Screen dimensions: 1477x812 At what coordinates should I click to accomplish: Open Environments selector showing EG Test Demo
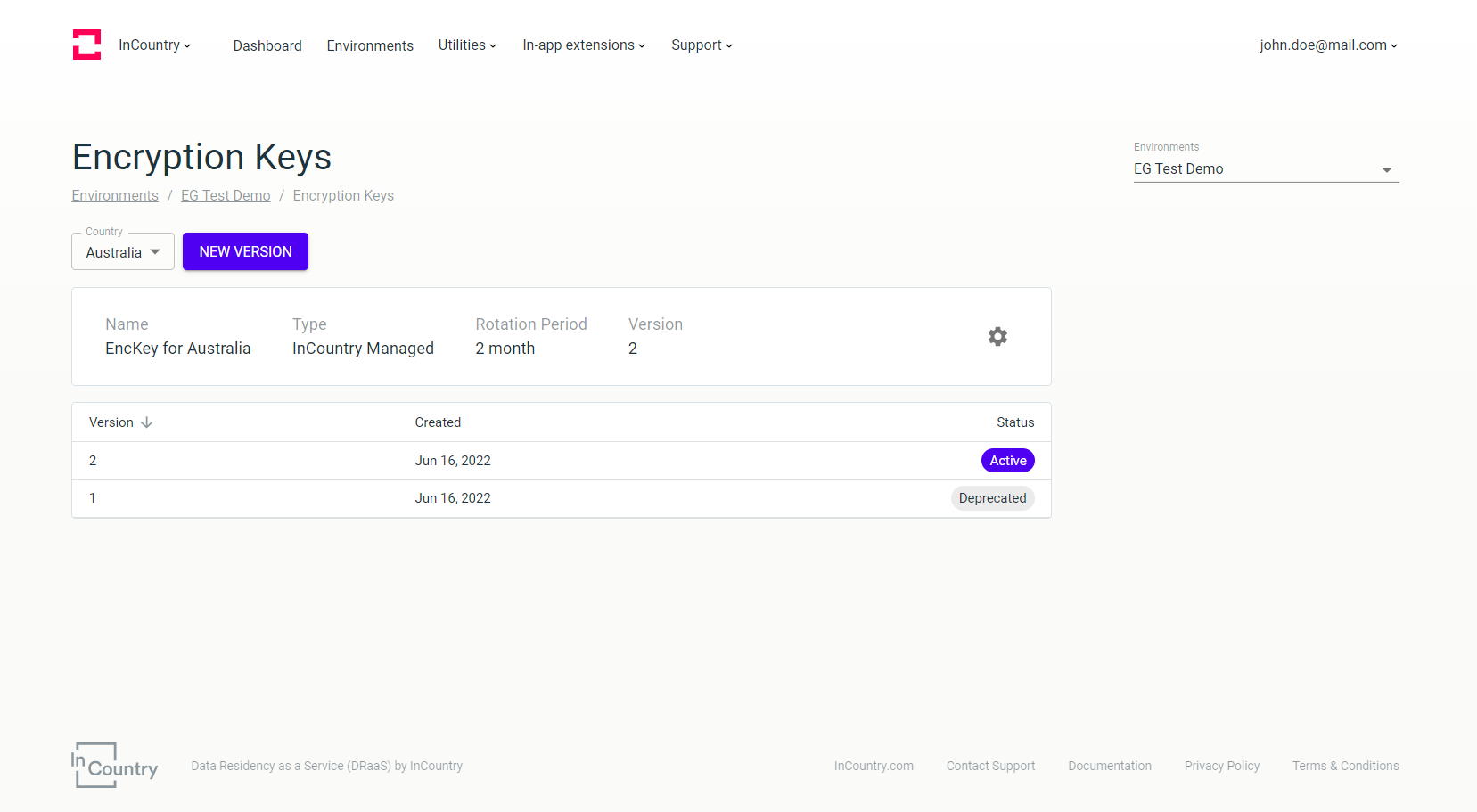[1266, 169]
